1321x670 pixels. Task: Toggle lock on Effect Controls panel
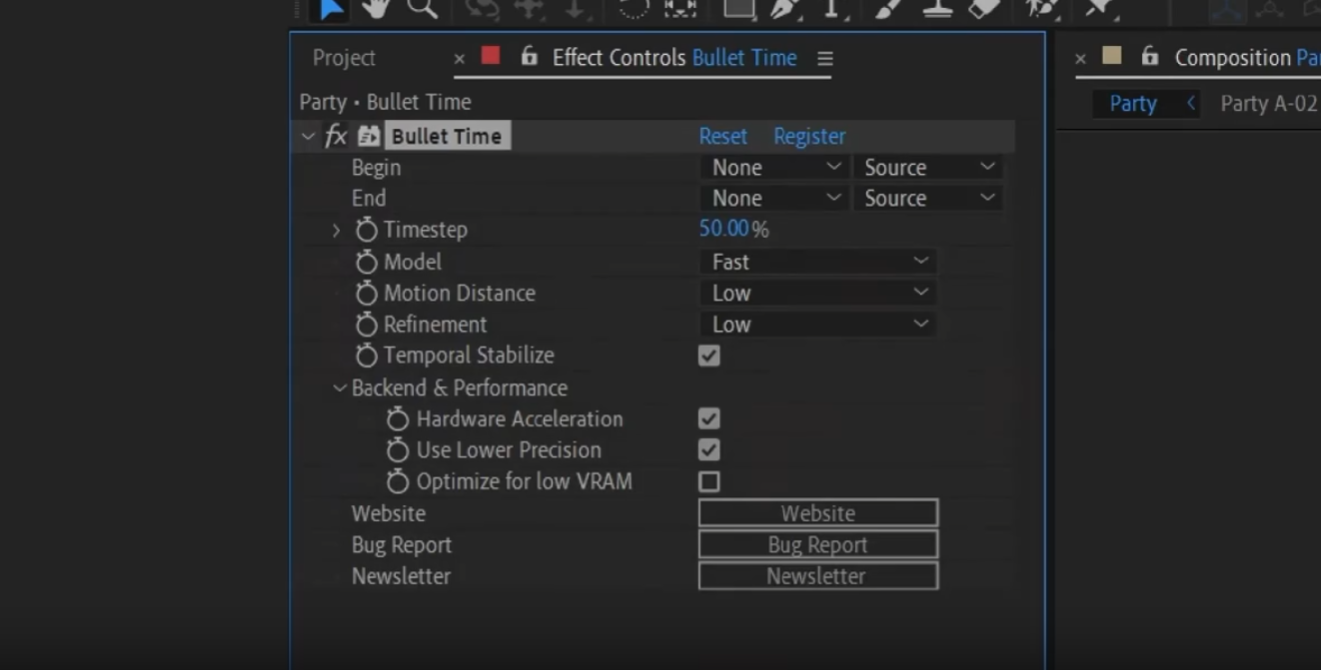pos(529,57)
